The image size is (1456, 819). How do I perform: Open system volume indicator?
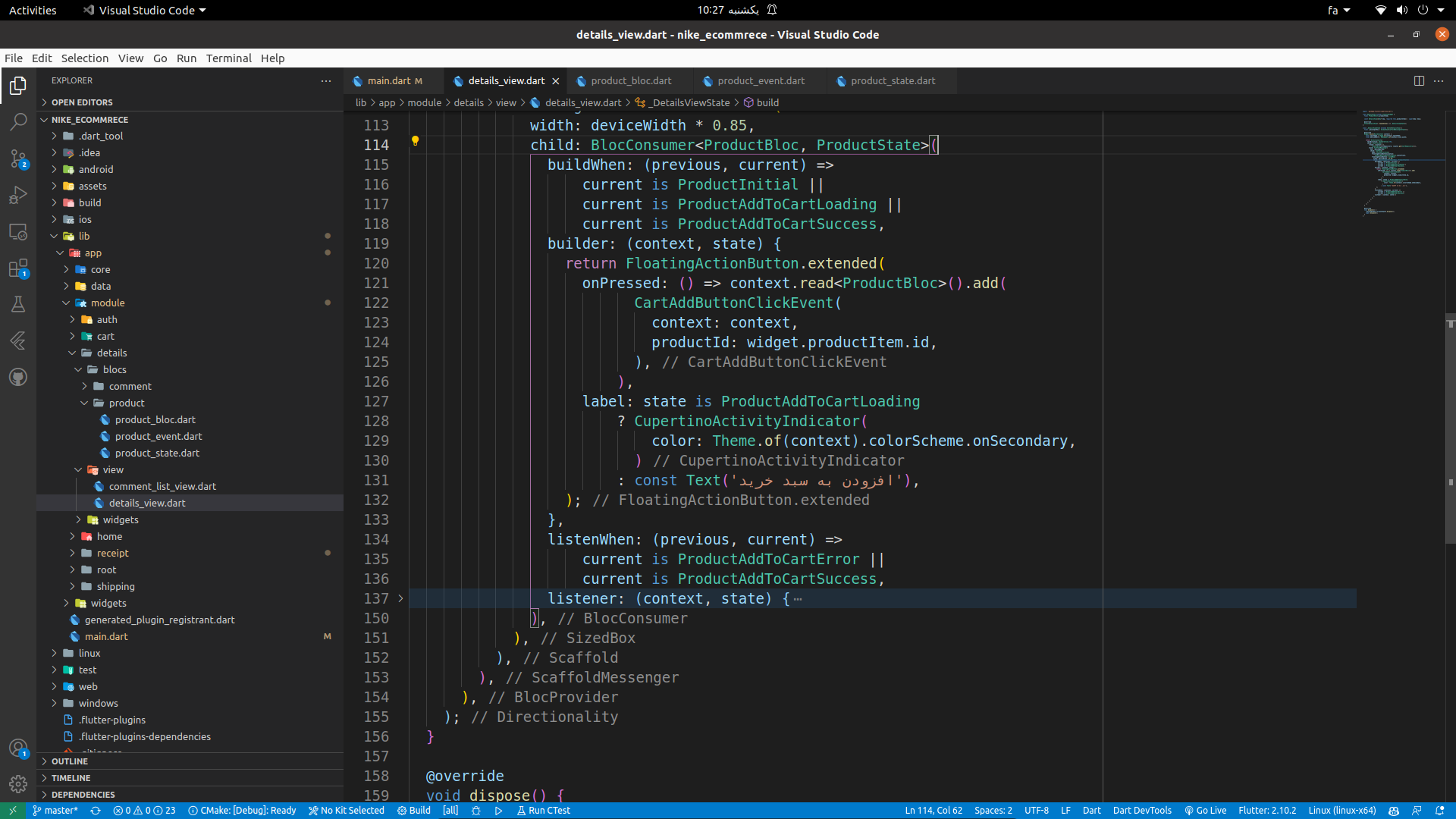tap(1402, 10)
